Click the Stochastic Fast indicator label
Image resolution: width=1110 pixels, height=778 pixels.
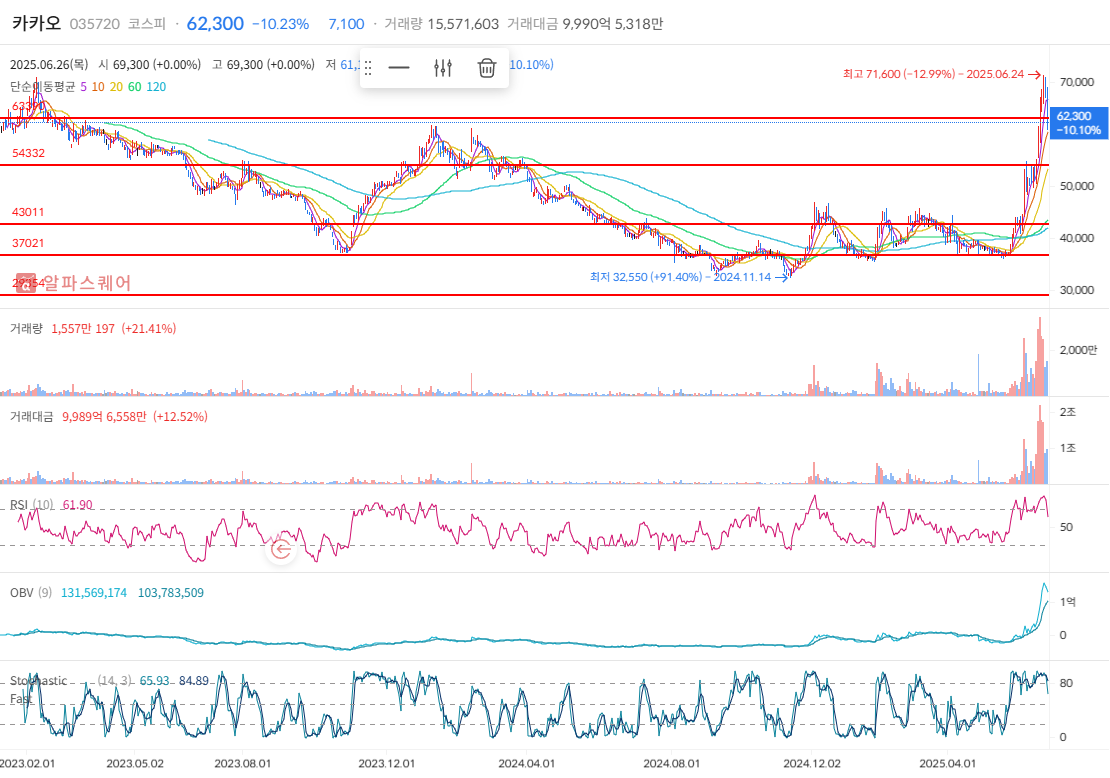click(39, 690)
